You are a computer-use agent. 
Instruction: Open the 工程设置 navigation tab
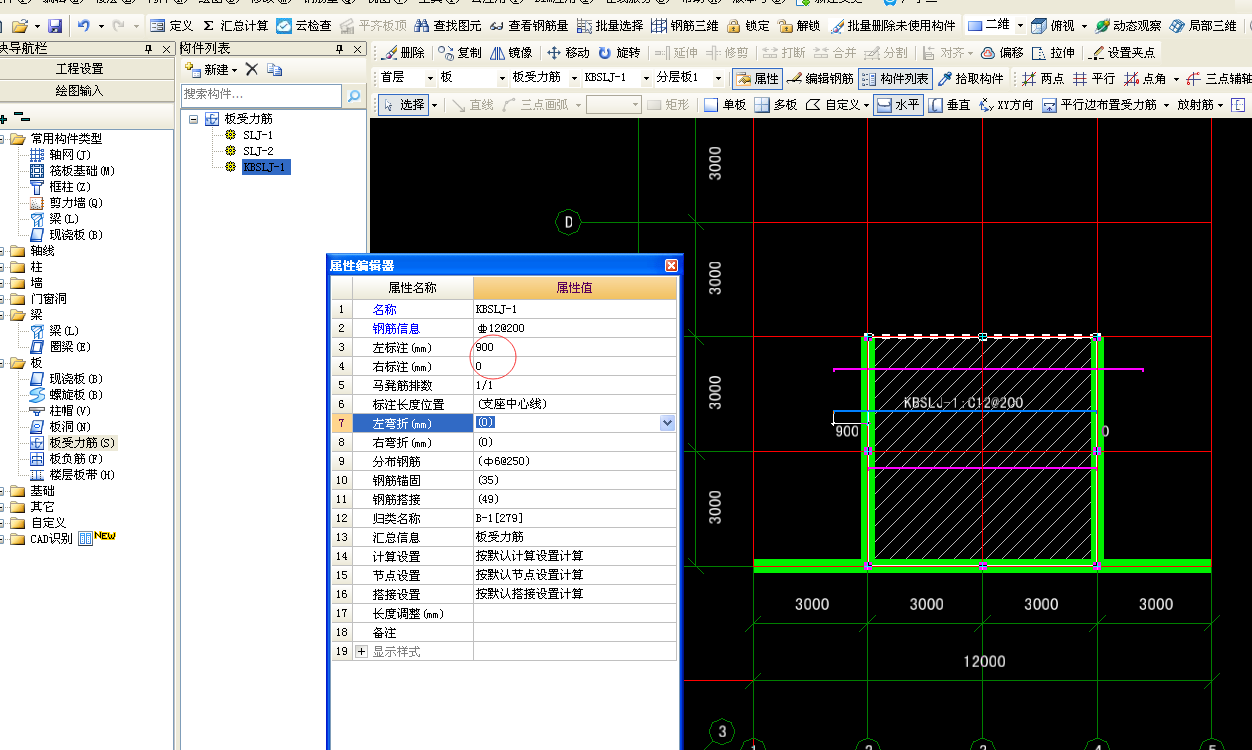click(79, 69)
